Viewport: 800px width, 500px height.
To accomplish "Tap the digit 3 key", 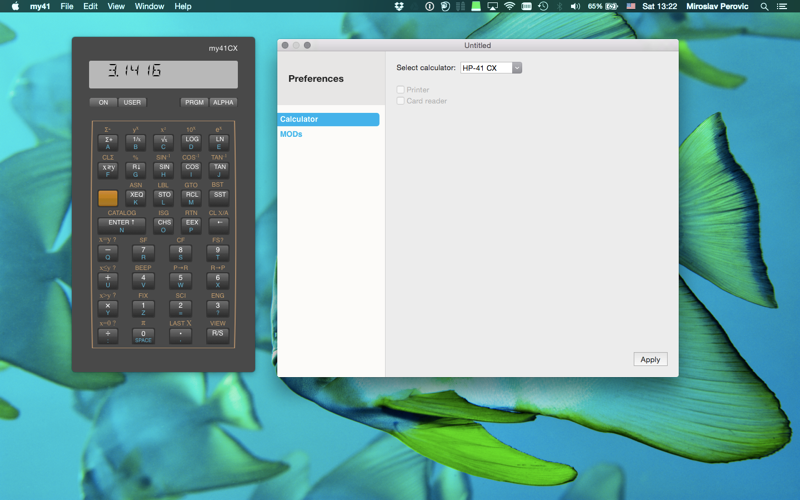I will (x=218, y=309).
